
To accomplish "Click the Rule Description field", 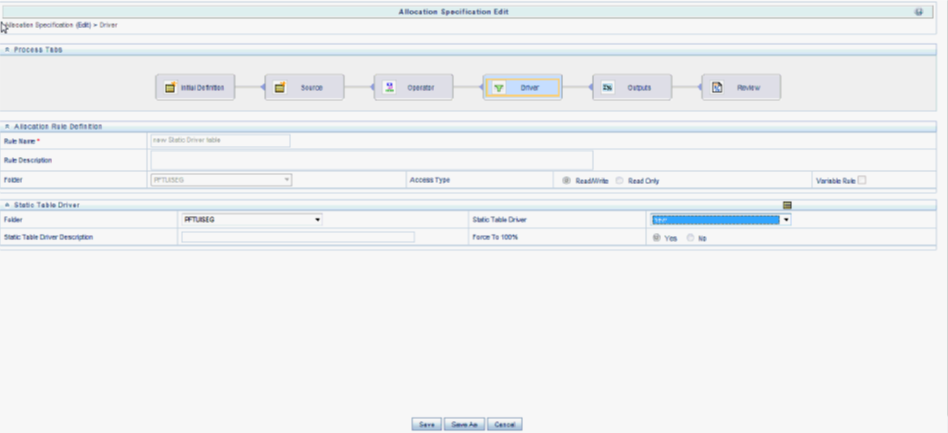I will pos(371,160).
